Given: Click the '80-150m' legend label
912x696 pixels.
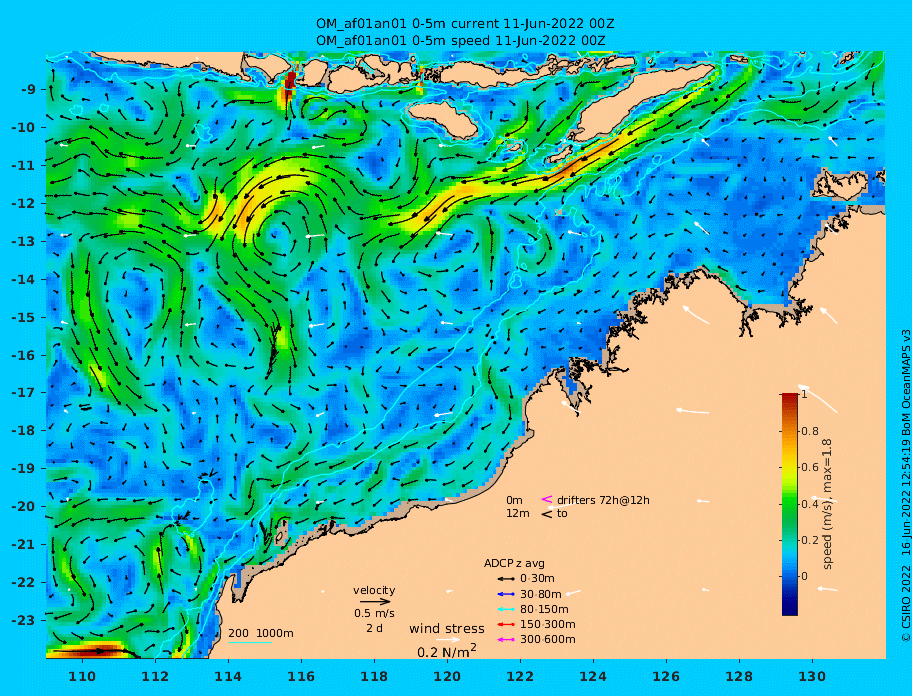Looking at the screenshot, I should [544, 609].
